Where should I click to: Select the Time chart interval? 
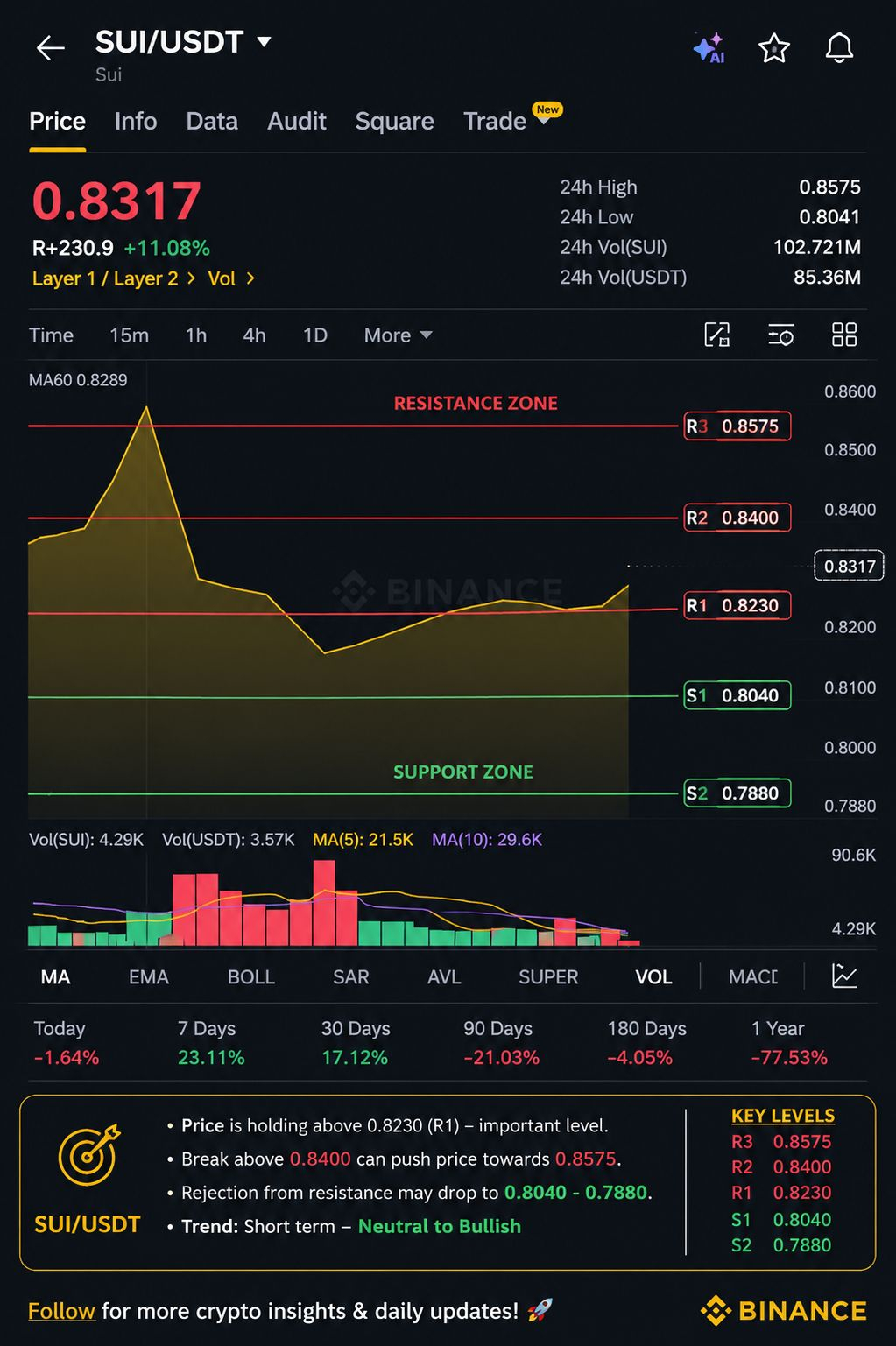tap(51, 335)
